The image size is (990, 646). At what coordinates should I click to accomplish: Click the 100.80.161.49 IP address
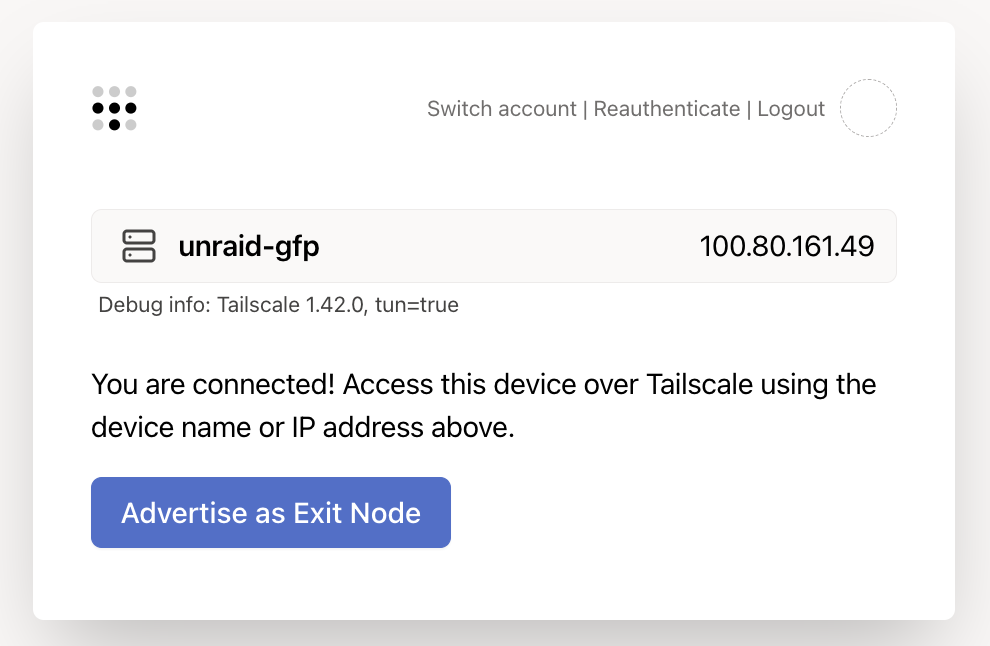coord(787,246)
